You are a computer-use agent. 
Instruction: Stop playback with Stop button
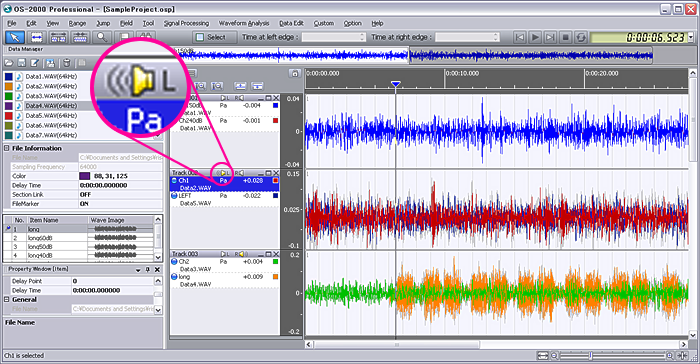[566, 38]
